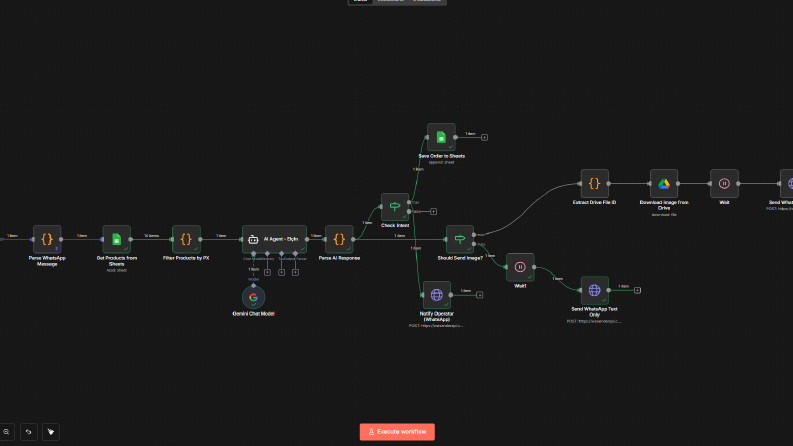Click the Execute workflow button
Image resolution: width=793 pixels, height=446 pixels.
[x=397, y=432]
